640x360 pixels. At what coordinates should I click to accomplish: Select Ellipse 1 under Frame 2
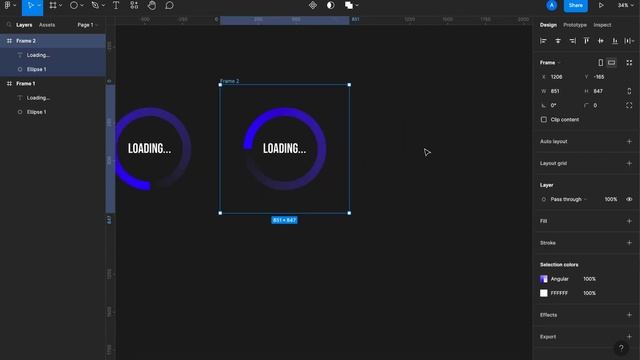[x=53, y=69]
